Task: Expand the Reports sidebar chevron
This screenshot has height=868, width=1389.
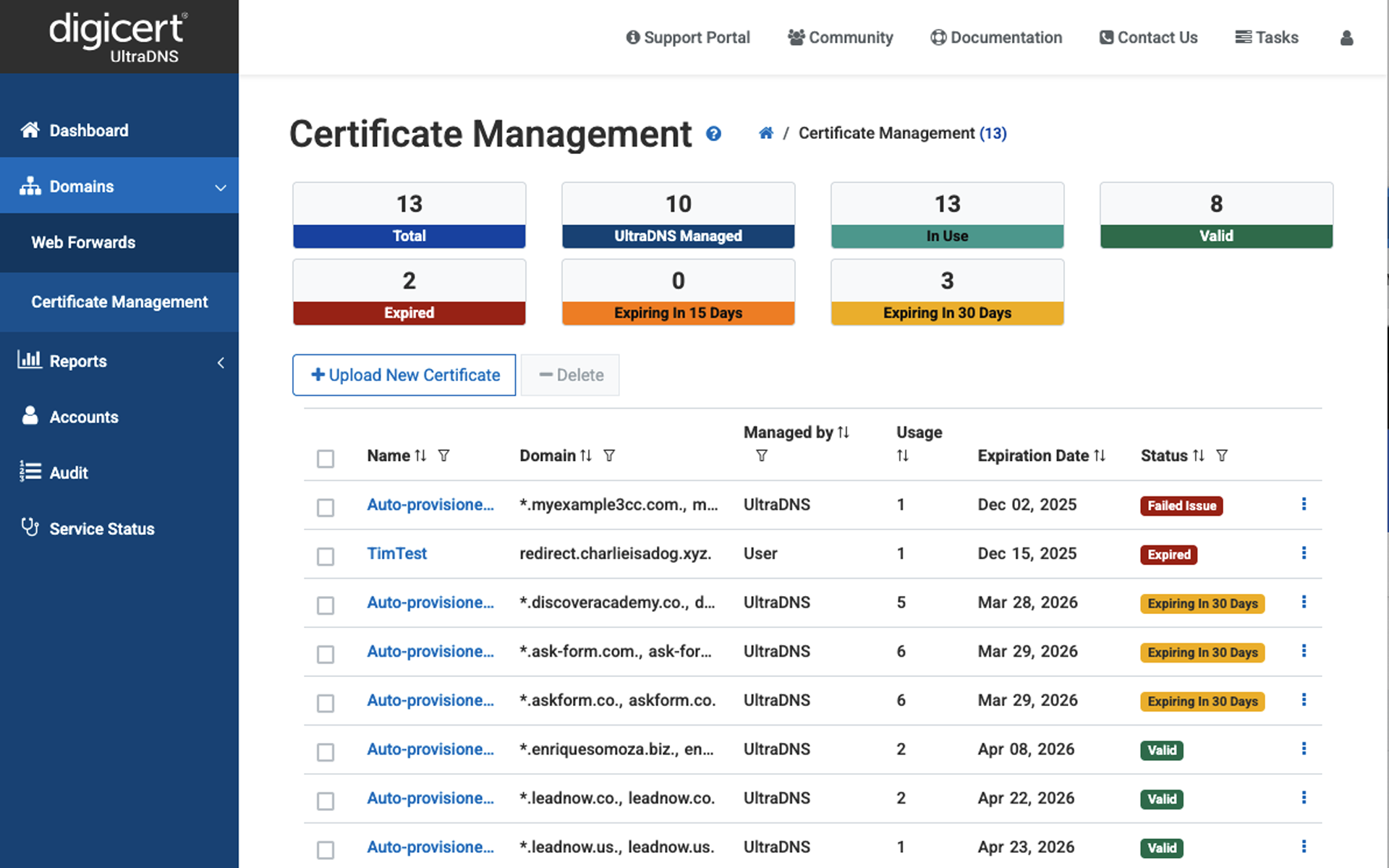Action: [x=221, y=362]
